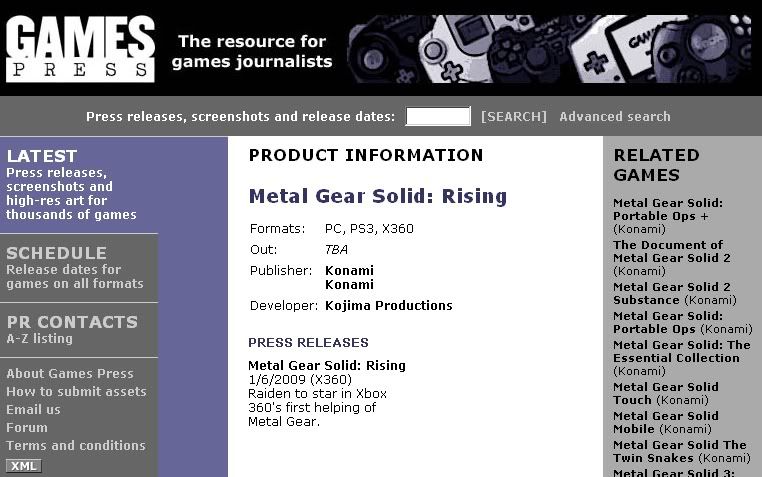This screenshot has height=477, width=762.
Task: Open the Metal Gear Solid: Rising press release
Action: (327, 365)
